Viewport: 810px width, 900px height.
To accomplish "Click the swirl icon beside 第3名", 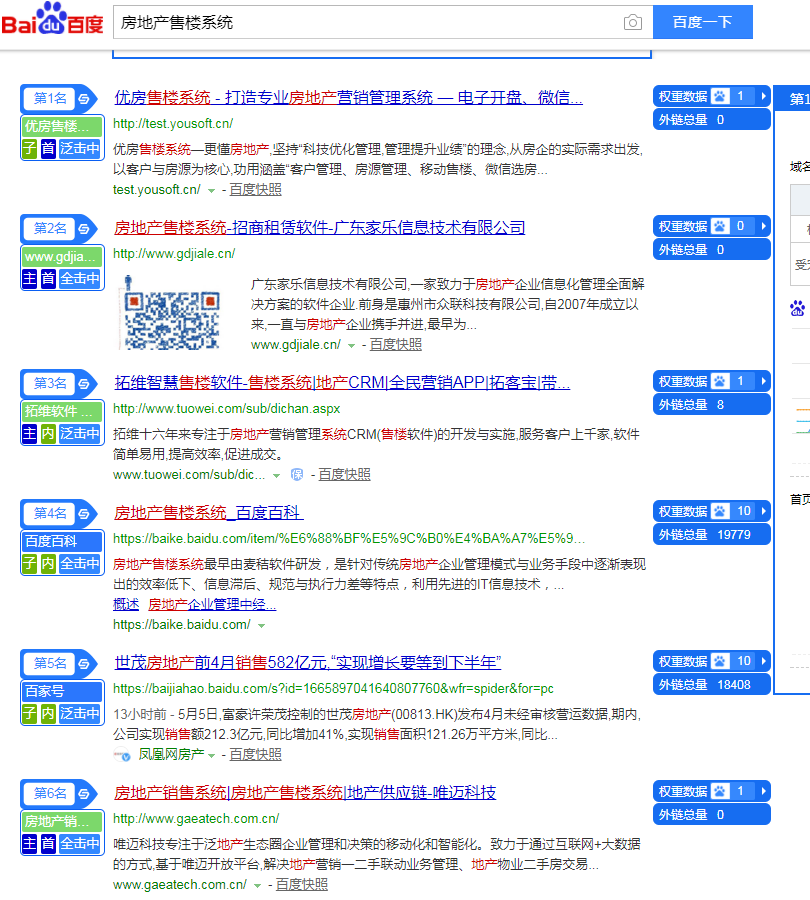I will (84, 383).
